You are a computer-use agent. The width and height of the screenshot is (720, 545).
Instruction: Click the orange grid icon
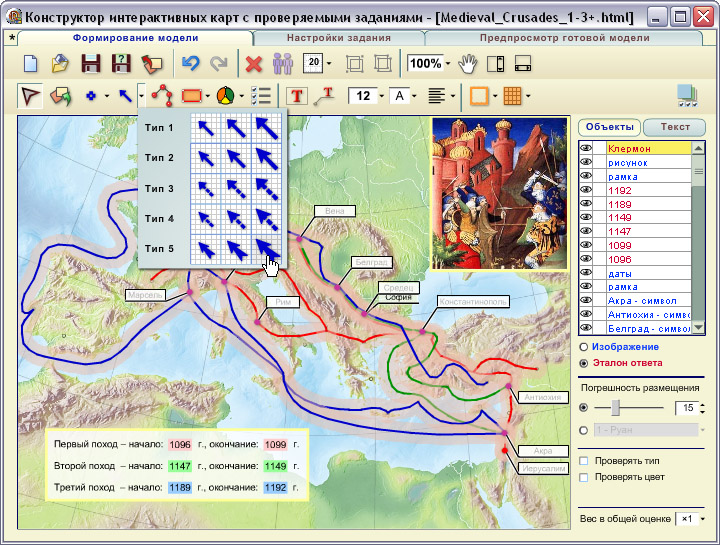(x=512, y=96)
